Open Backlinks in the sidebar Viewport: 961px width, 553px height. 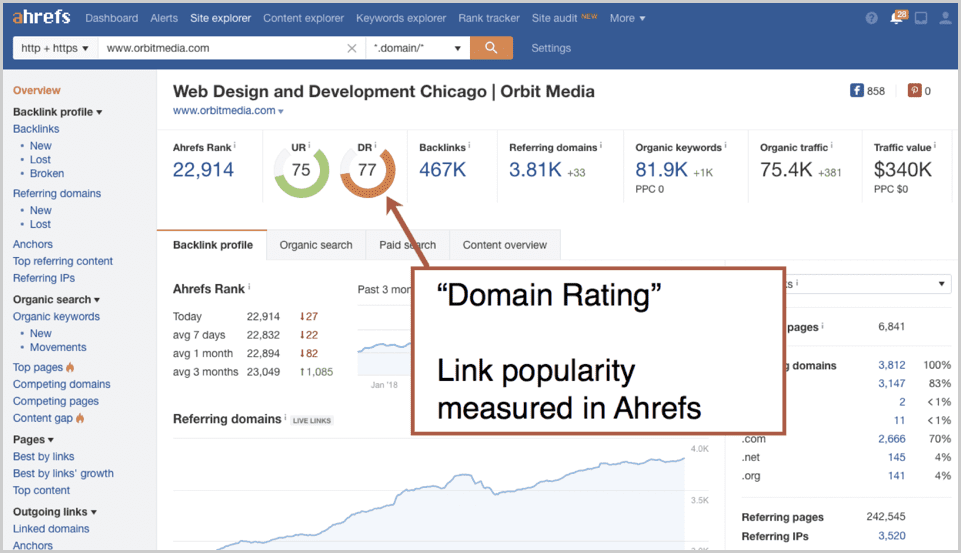pyautogui.click(x=36, y=129)
